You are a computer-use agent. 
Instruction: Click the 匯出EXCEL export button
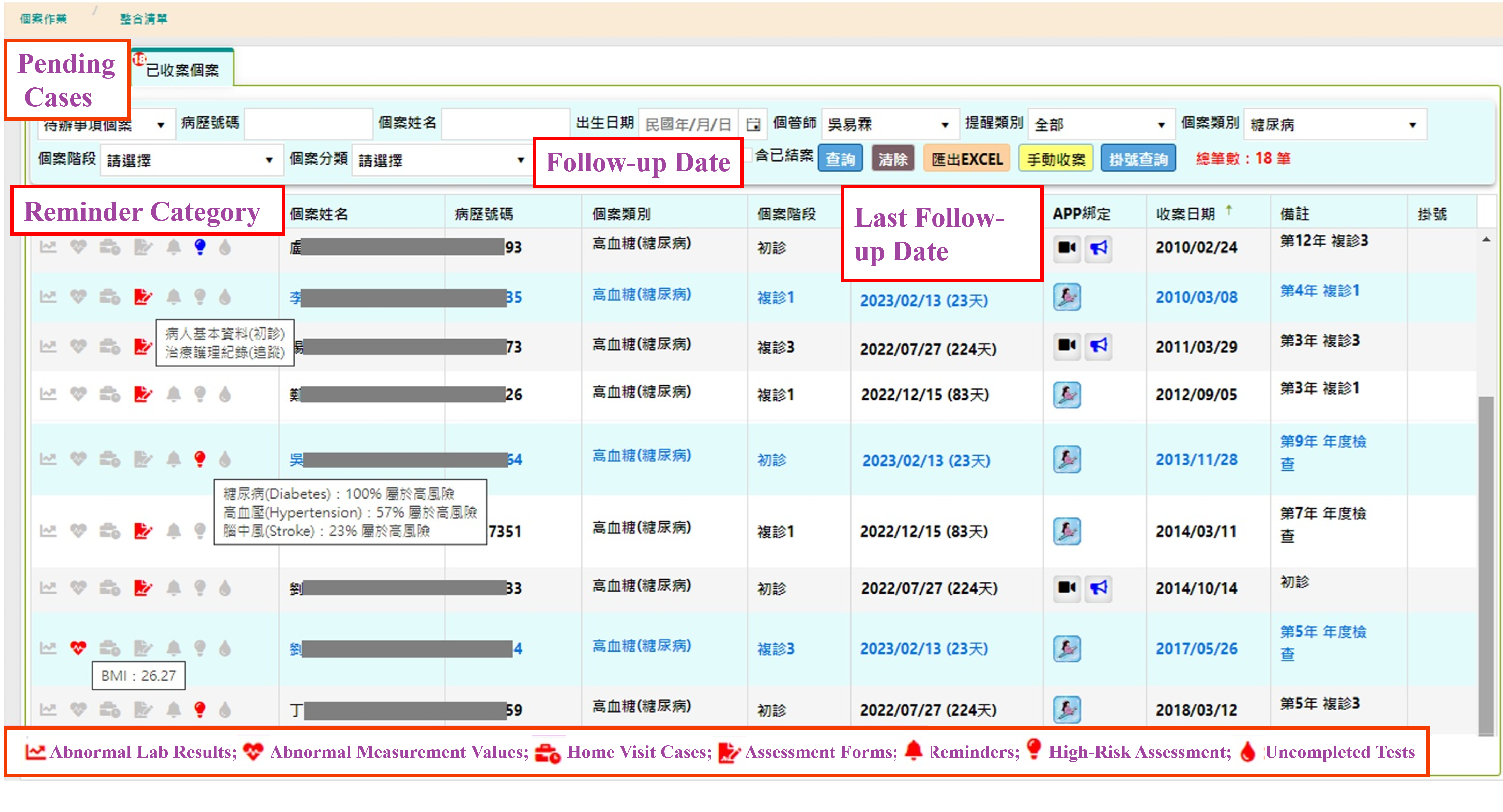pos(967,159)
